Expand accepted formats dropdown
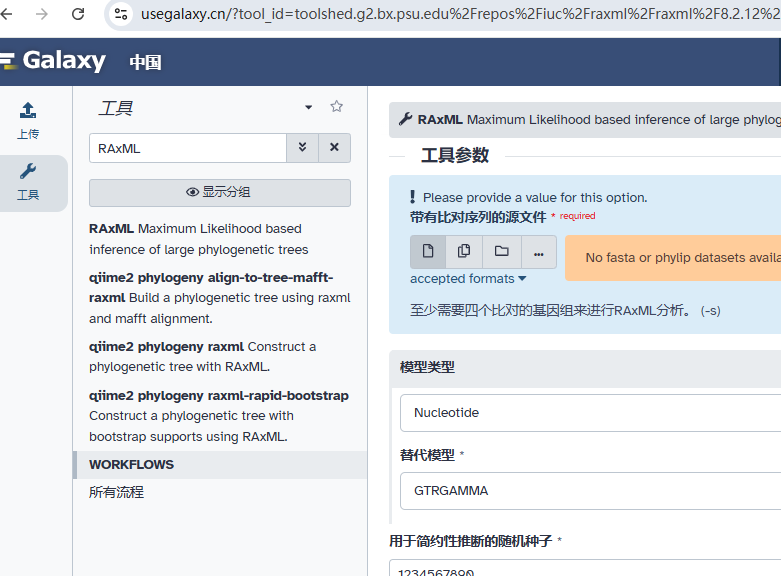Screen dimensions: 781x576 pos(468,279)
